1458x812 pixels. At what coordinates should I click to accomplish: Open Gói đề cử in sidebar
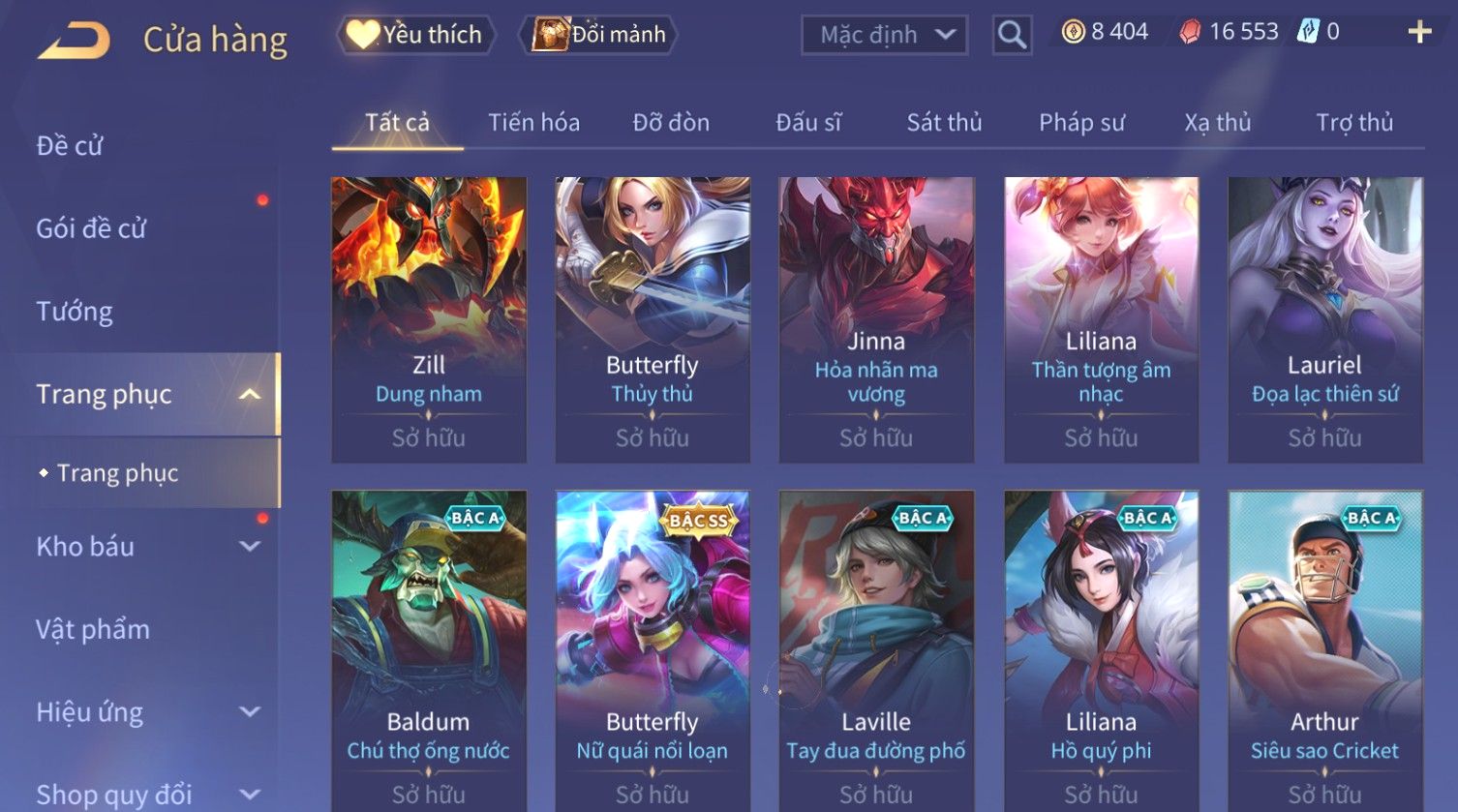[x=91, y=228]
